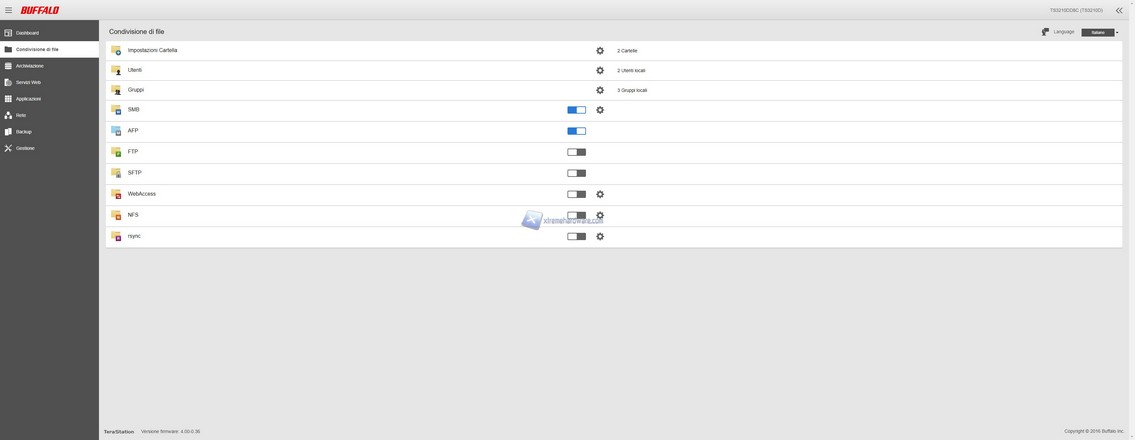Viewport: 1135px width, 440px height.
Task: Click the AFP folder icon
Action: point(116,131)
